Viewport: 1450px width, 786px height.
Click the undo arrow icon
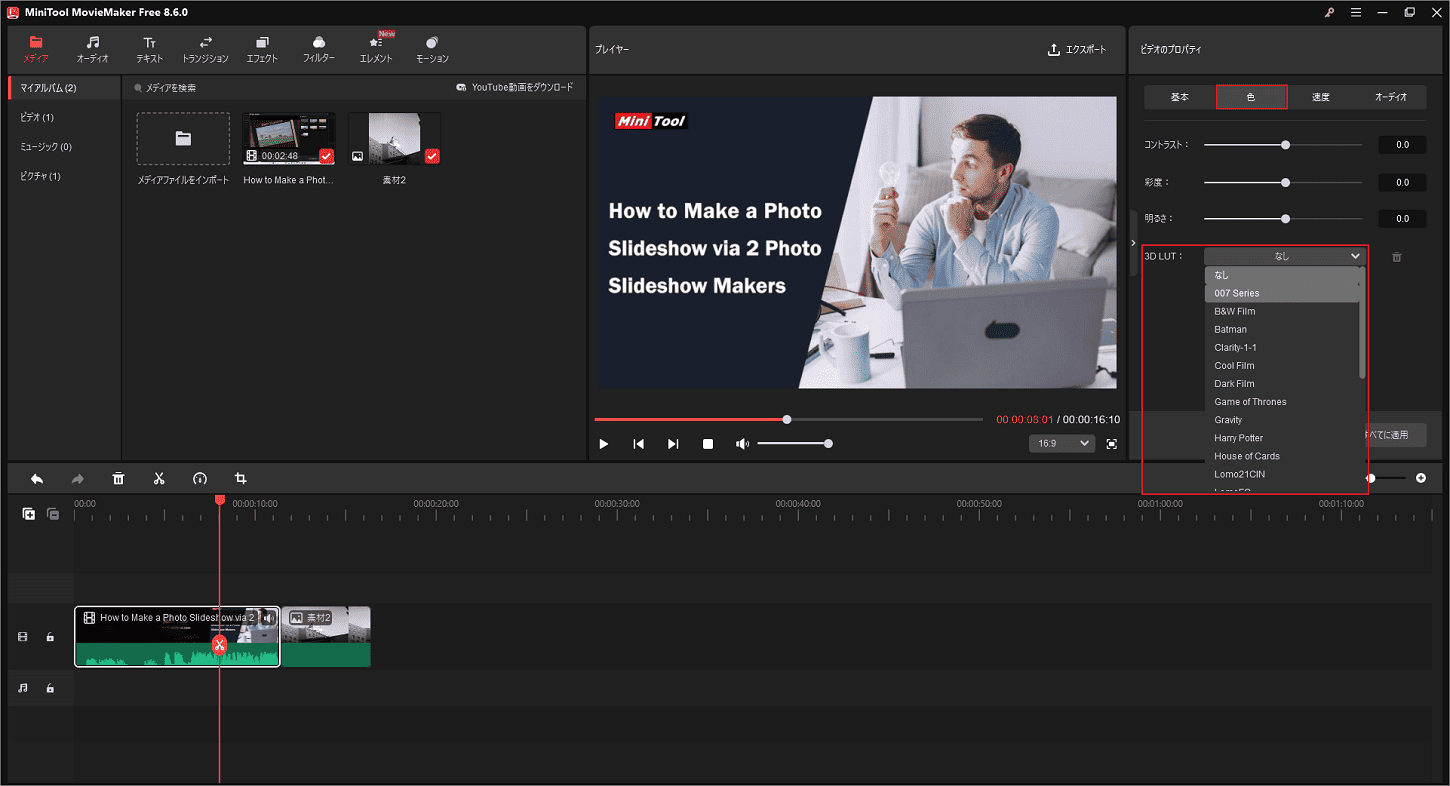click(x=37, y=479)
